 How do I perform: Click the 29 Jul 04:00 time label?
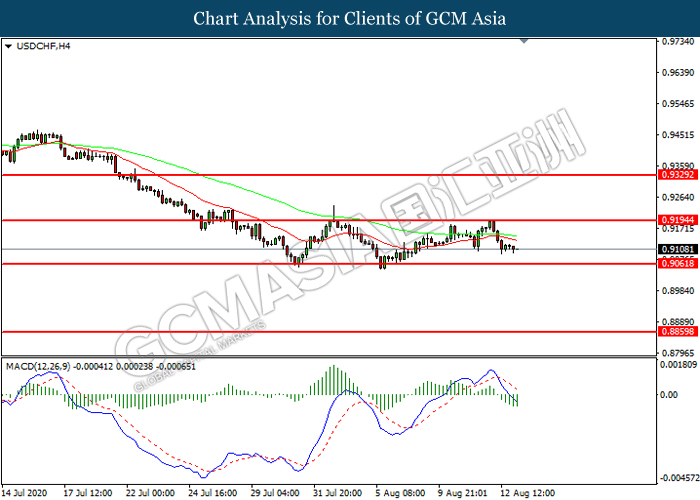coord(275,493)
